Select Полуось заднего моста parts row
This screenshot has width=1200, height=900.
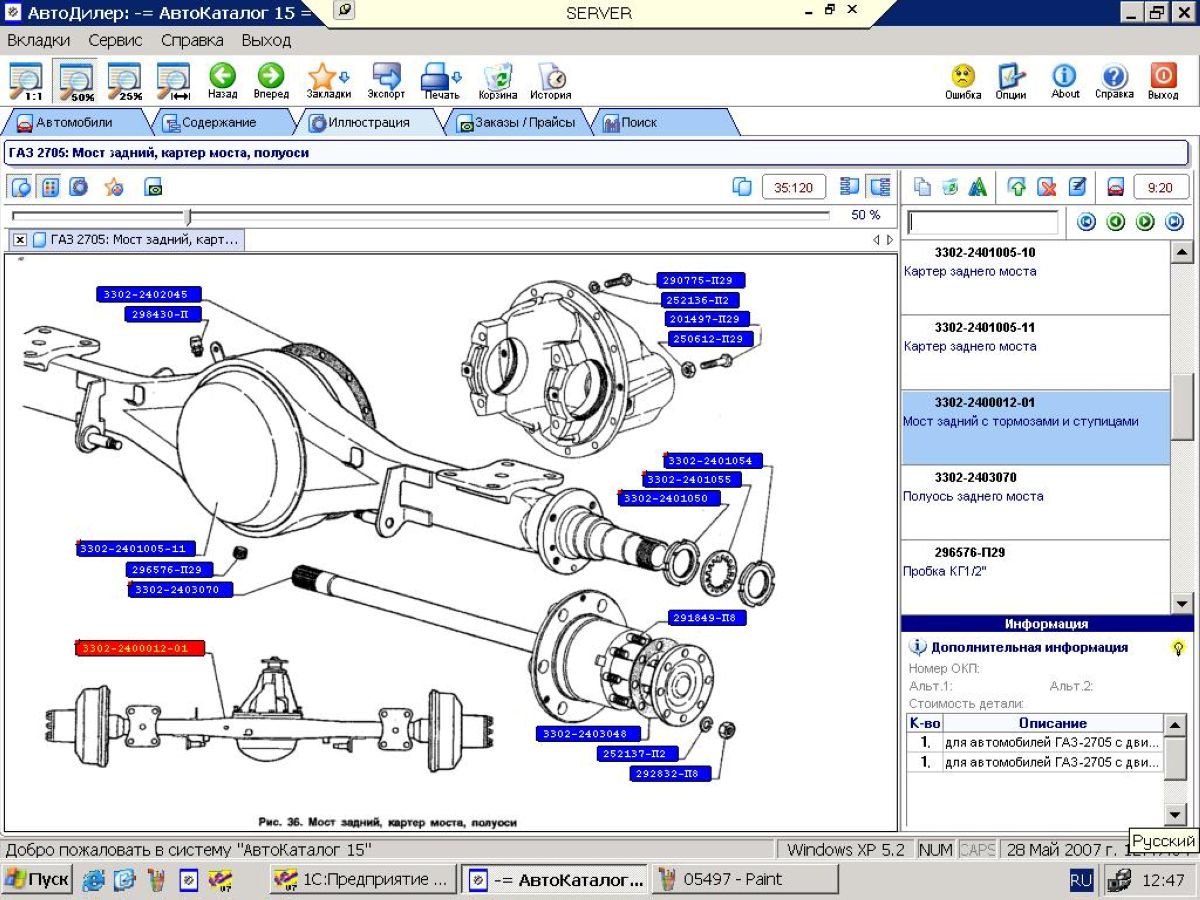pyautogui.click(x=1035, y=502)
